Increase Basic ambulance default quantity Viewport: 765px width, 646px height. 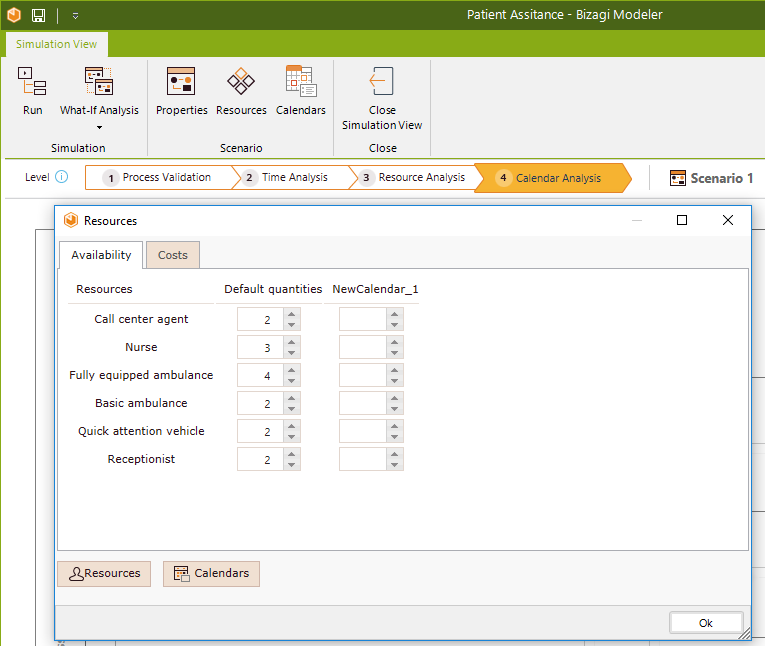tap(291, 398)
